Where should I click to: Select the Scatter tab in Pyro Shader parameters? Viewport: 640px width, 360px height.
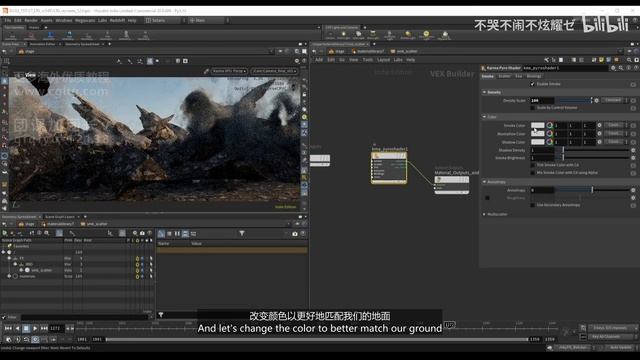click(504, 76)
